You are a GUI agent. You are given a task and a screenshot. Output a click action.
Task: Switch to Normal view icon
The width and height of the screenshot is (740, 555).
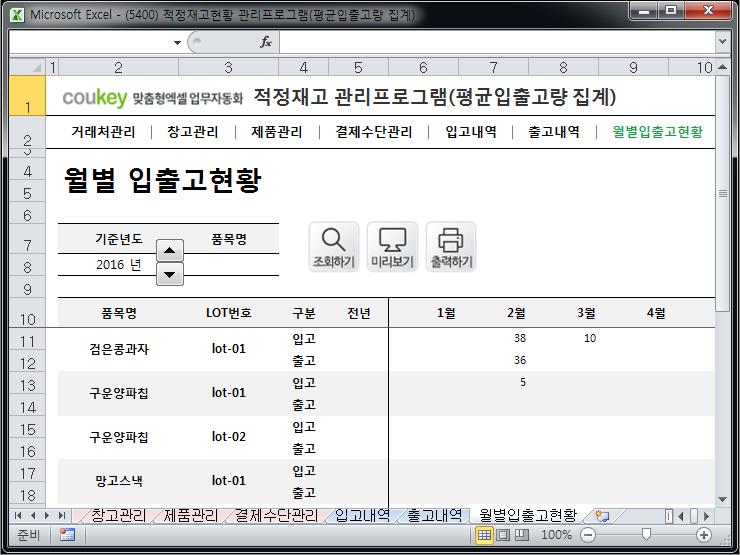(484, 535)
